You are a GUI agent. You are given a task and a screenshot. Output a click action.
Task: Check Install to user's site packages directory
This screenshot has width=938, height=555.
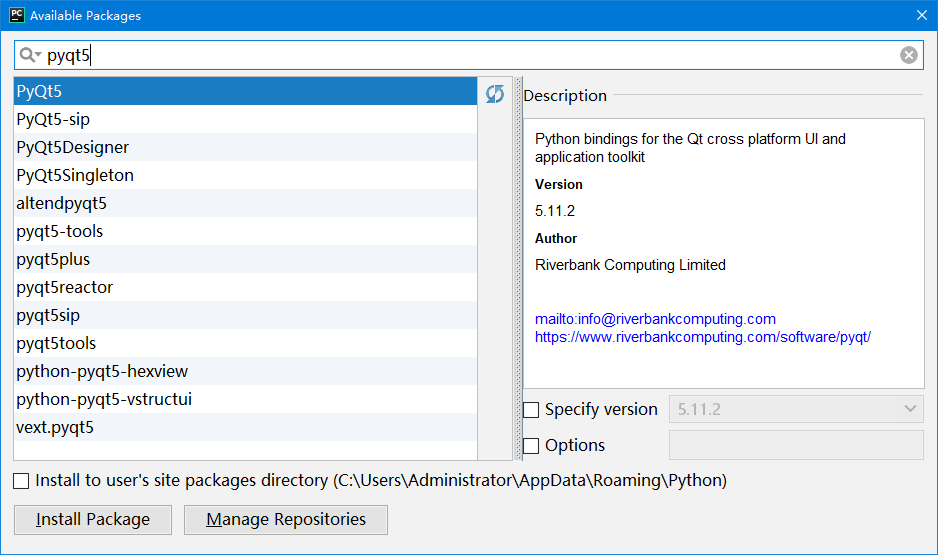click(x=21, y=481)
